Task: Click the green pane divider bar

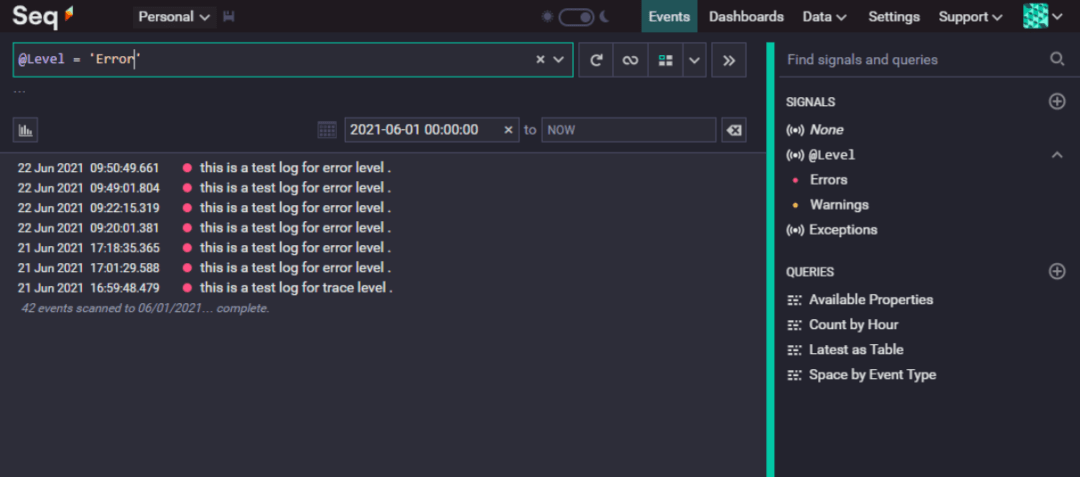Action: coord(770,259)
